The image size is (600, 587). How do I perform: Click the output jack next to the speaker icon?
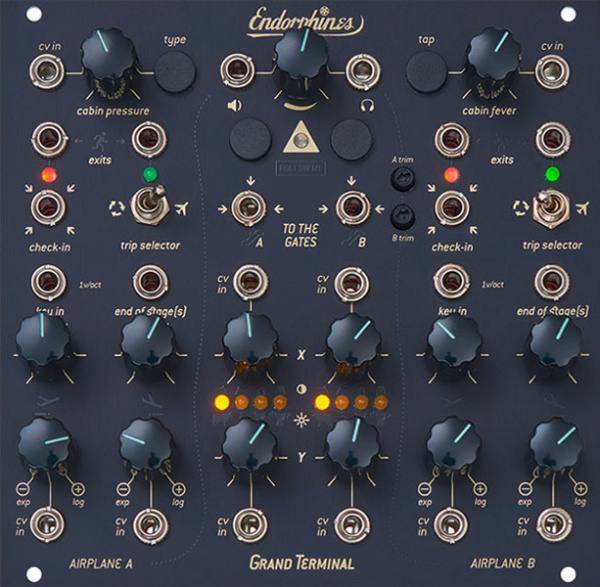point(237,71)
